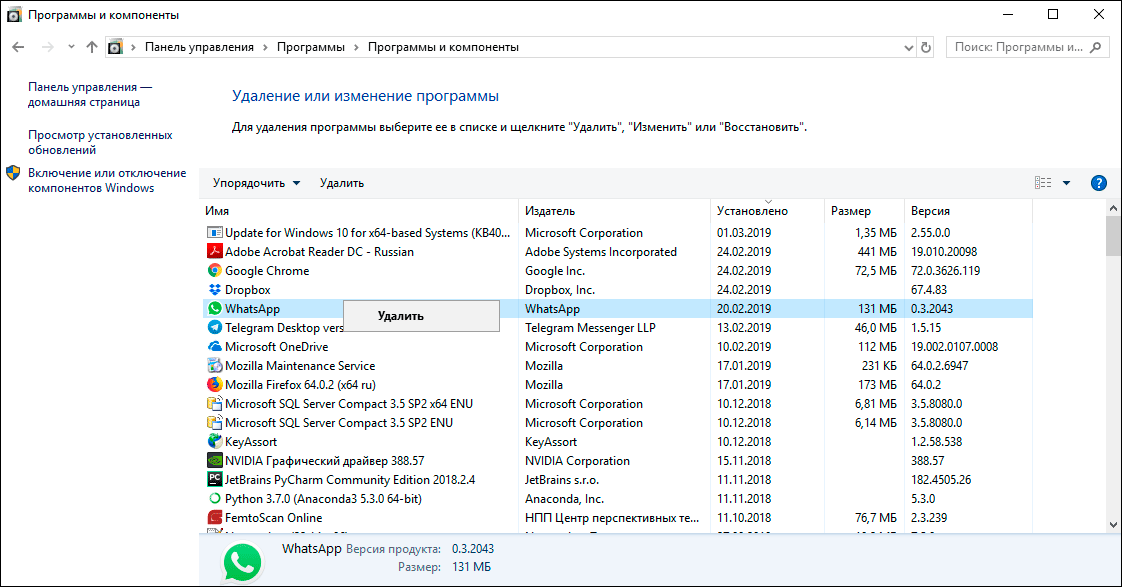Expand chevron after Панель управления breadcrumb
The height and width of the screenshot is (587, 1122).
265,47
